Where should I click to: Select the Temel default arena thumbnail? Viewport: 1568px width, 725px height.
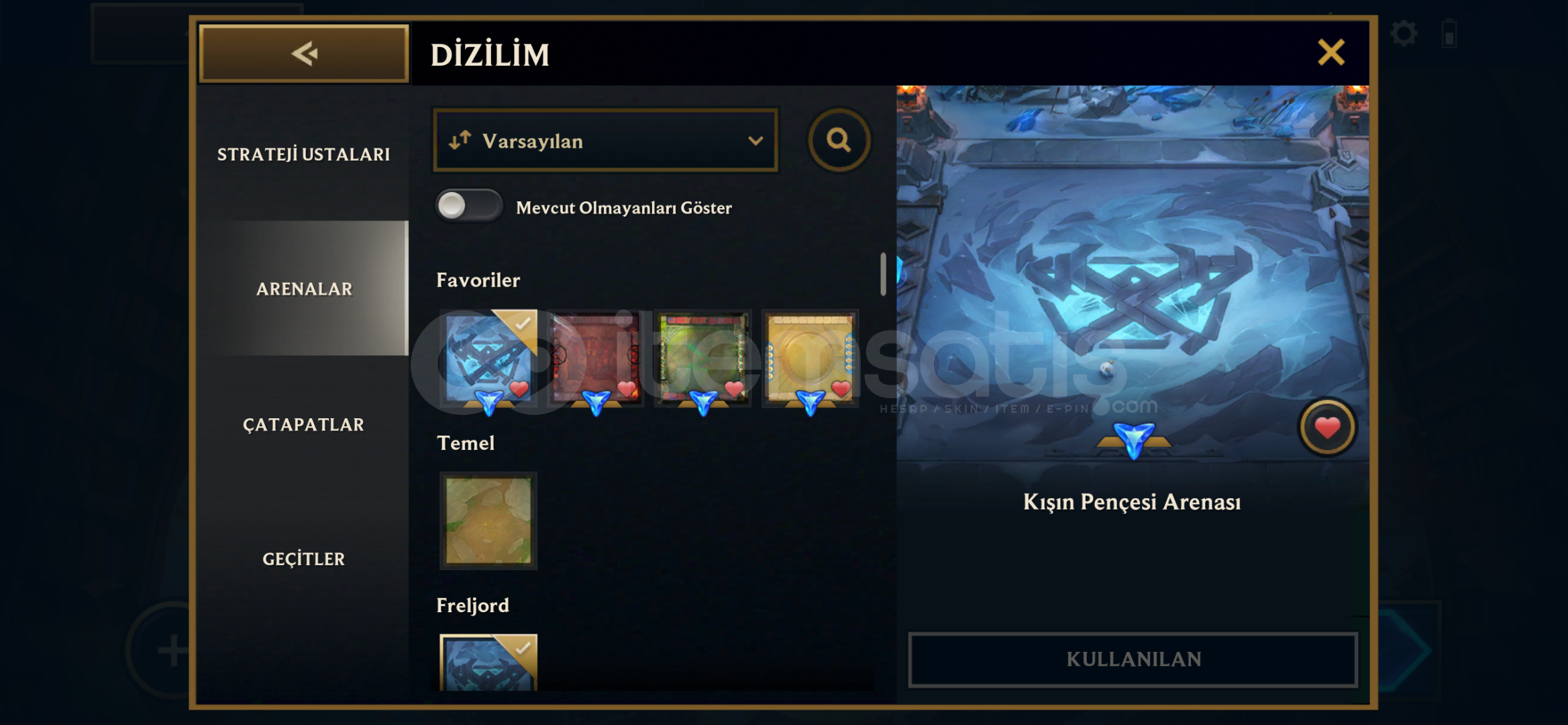pyautogui.click(x=488, y=520)
